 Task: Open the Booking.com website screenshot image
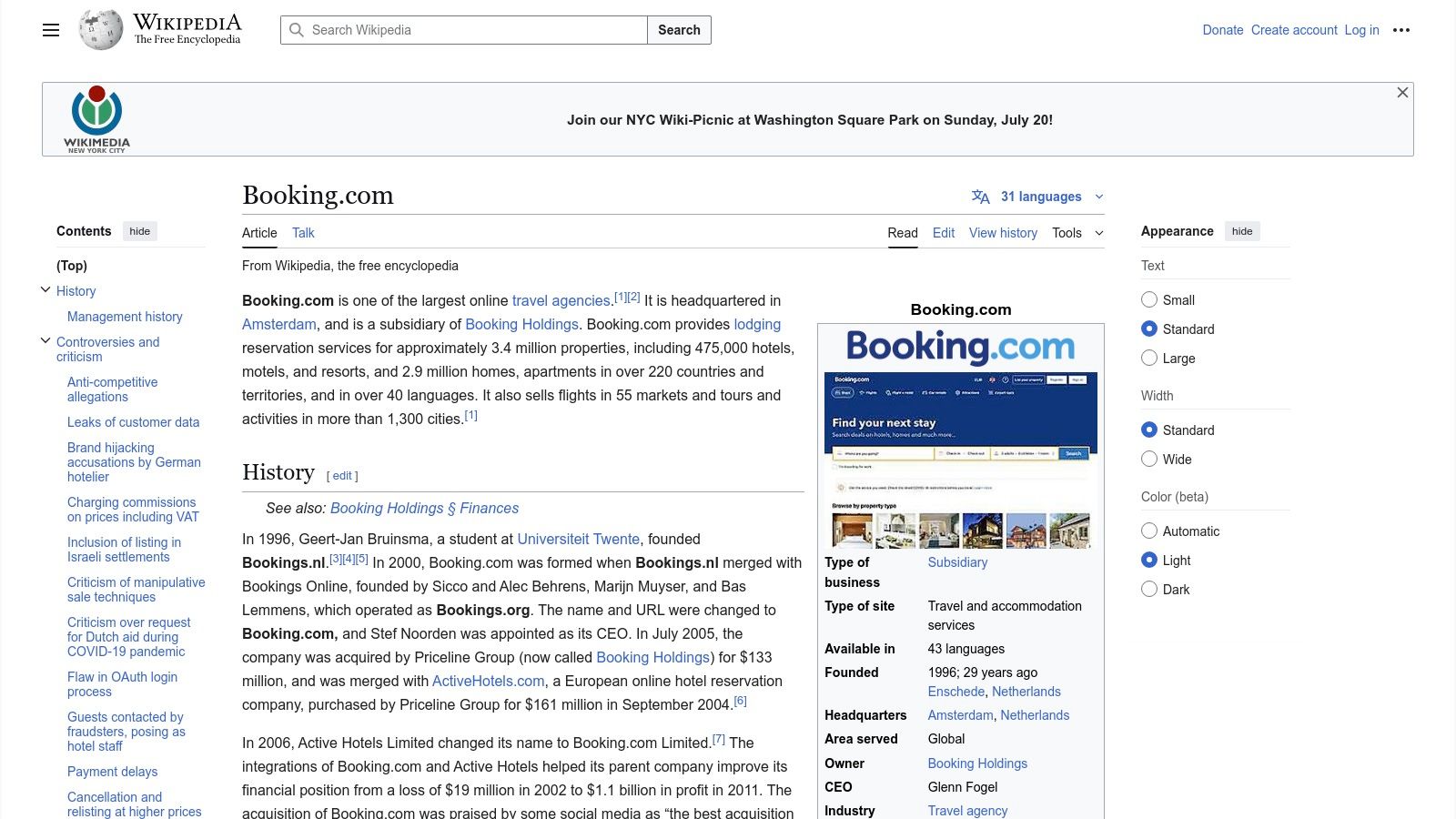(961, 461)
